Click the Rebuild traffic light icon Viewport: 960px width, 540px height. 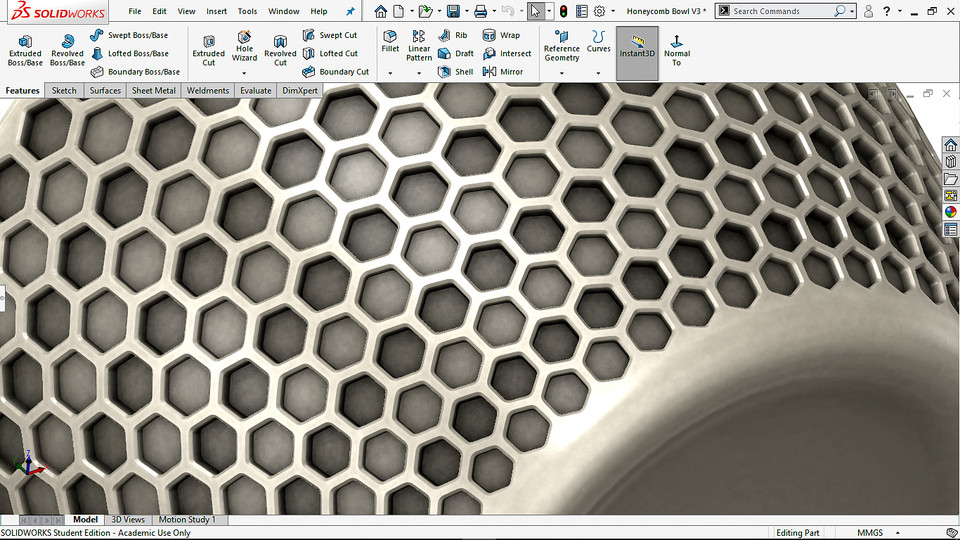[562, 11]
